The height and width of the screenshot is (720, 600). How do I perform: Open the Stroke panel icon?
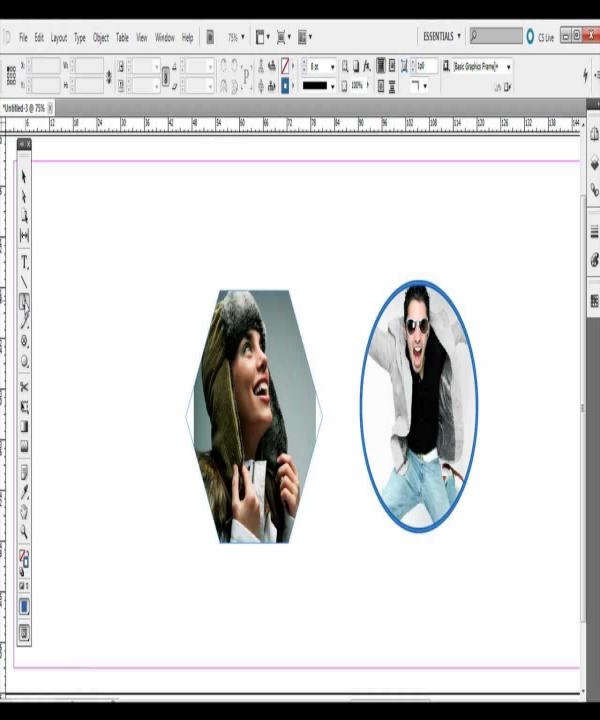(x=594, y=232)
